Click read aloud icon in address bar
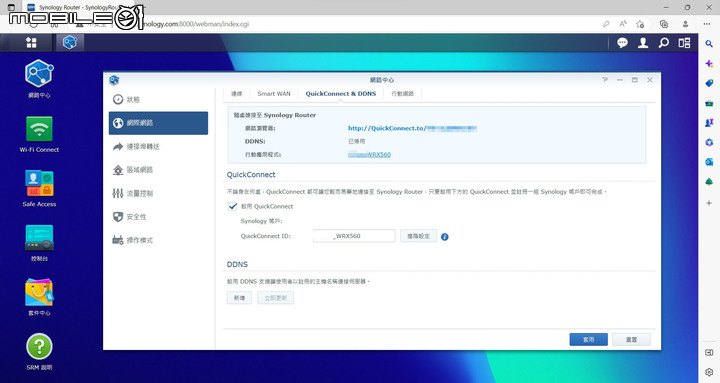720x383 pixels. tap(623, 24)
